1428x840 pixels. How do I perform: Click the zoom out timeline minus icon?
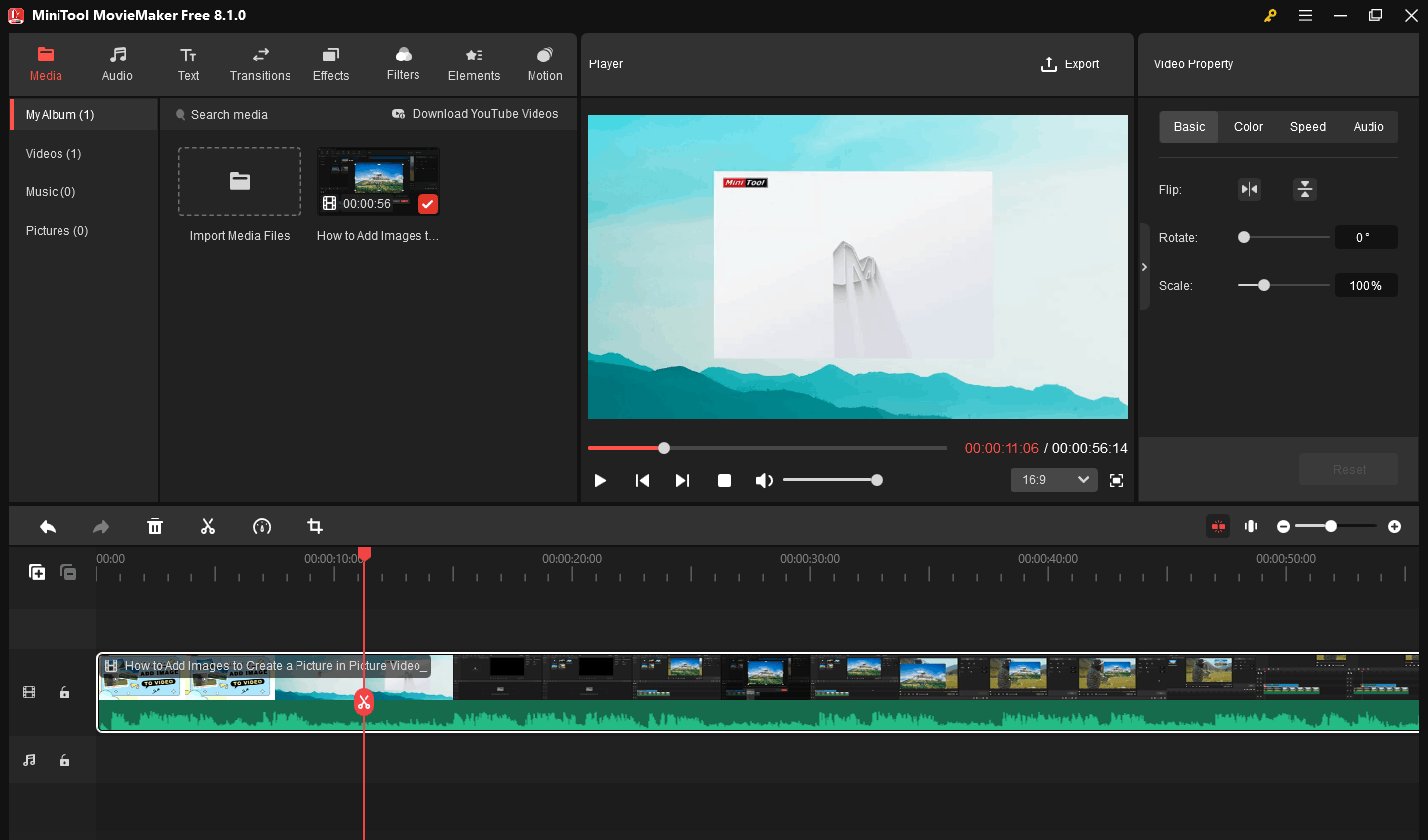click(1284, 527)
